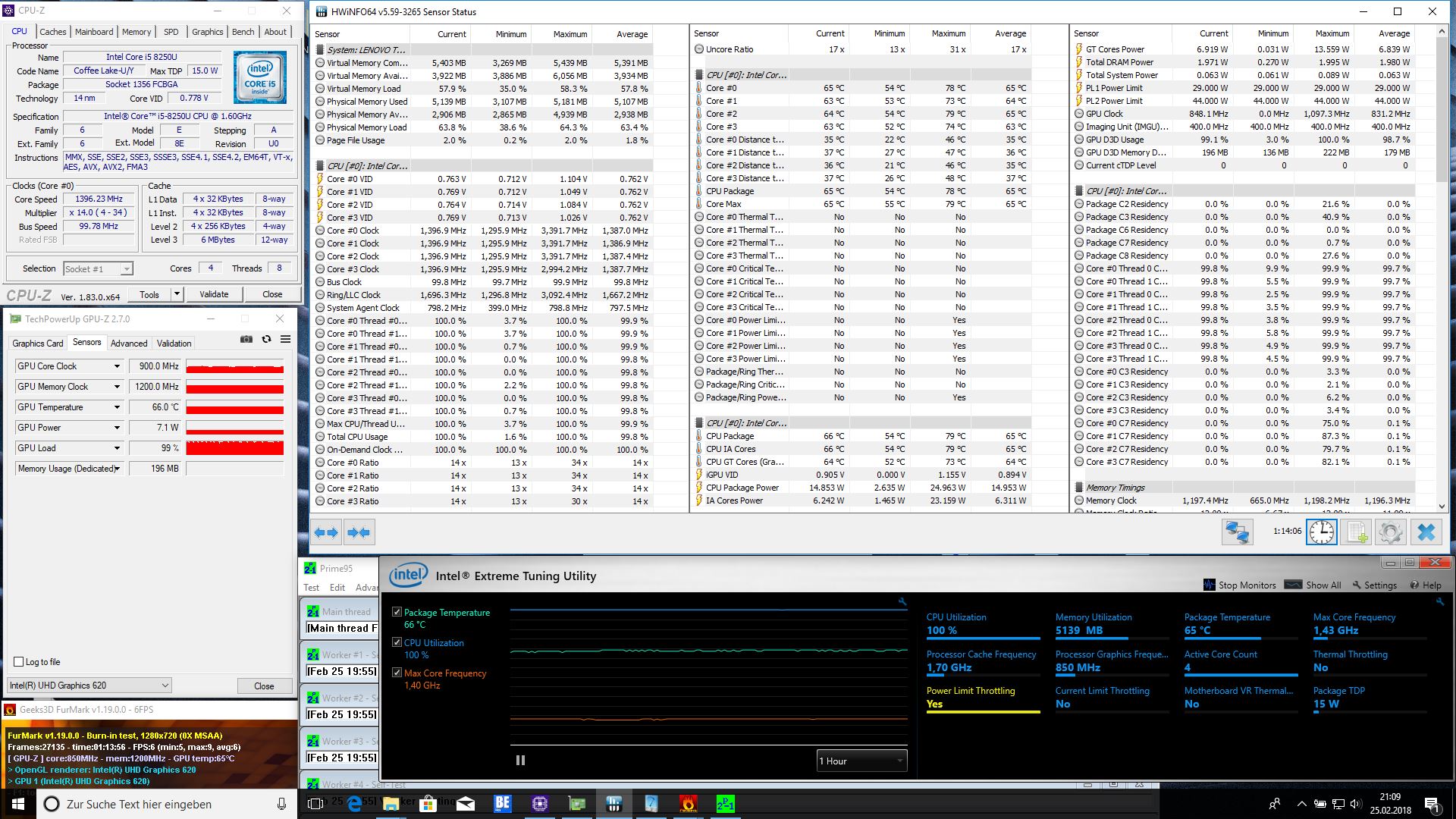Click the GPU Load red sensor graph
Viewport: 1456px width, 819px height.
[x=235, y=448]
